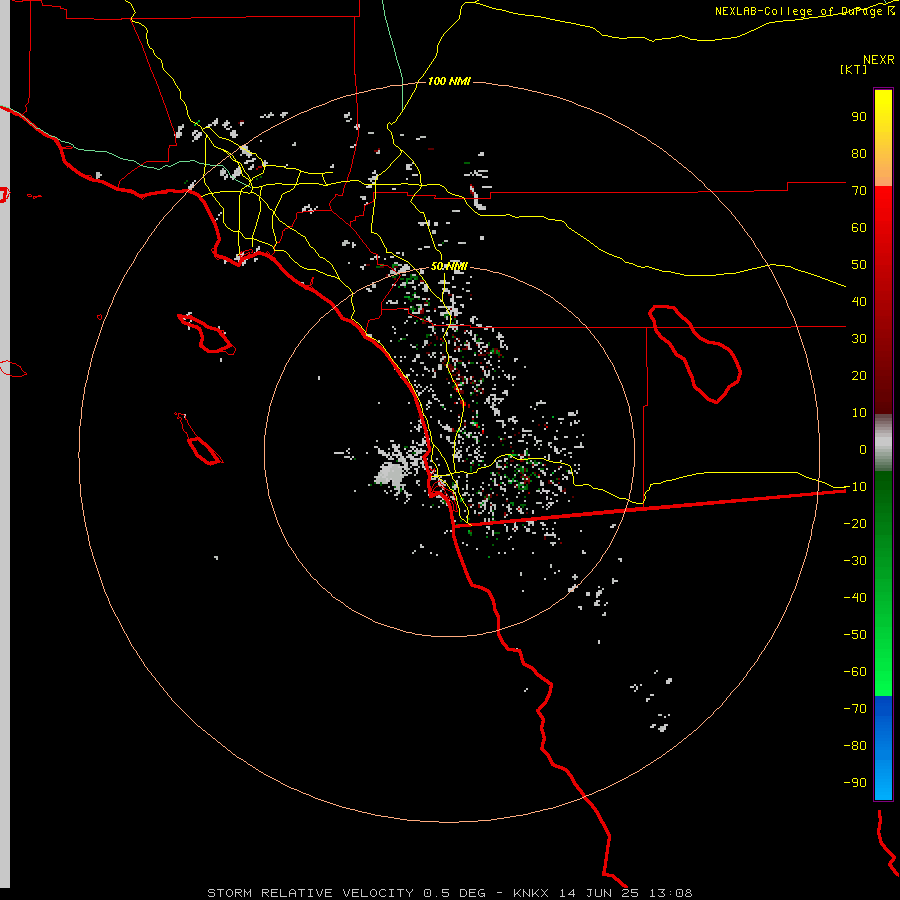
Task: Select the 80 knot scale label
Action: [x=859, y=153]
